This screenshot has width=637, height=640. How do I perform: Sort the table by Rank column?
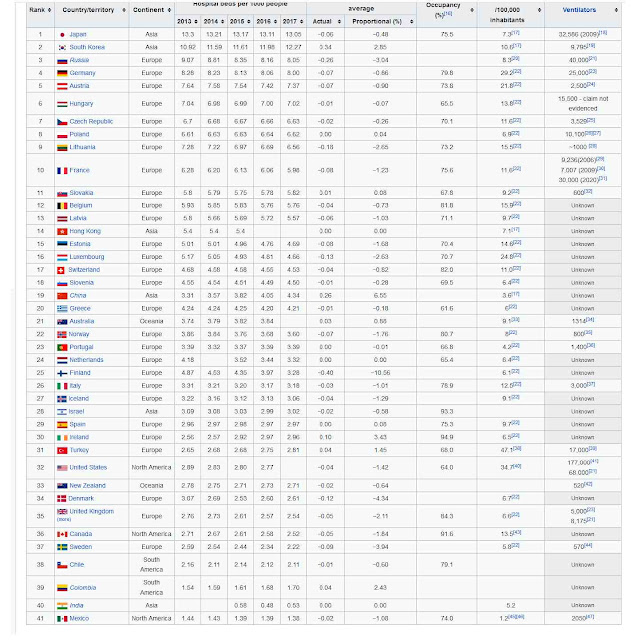[49, 10]
